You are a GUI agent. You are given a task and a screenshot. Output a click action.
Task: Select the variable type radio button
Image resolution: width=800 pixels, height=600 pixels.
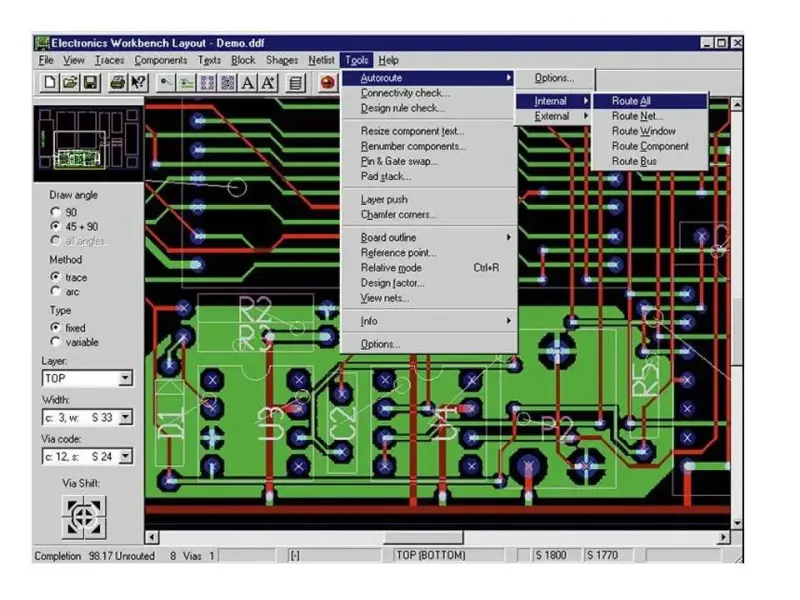[56, 342]
